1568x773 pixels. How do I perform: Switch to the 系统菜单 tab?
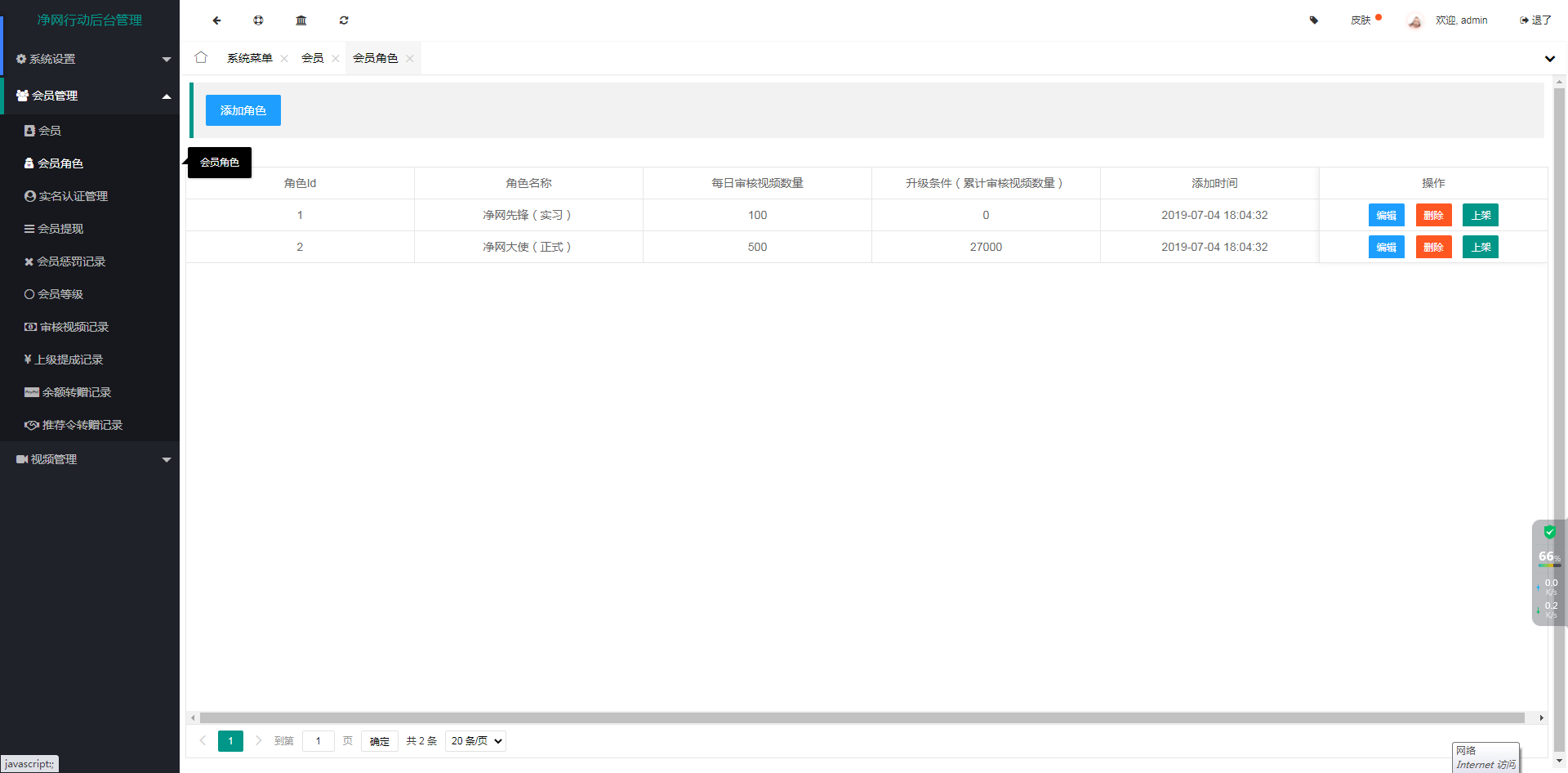[x=249, y=58]
